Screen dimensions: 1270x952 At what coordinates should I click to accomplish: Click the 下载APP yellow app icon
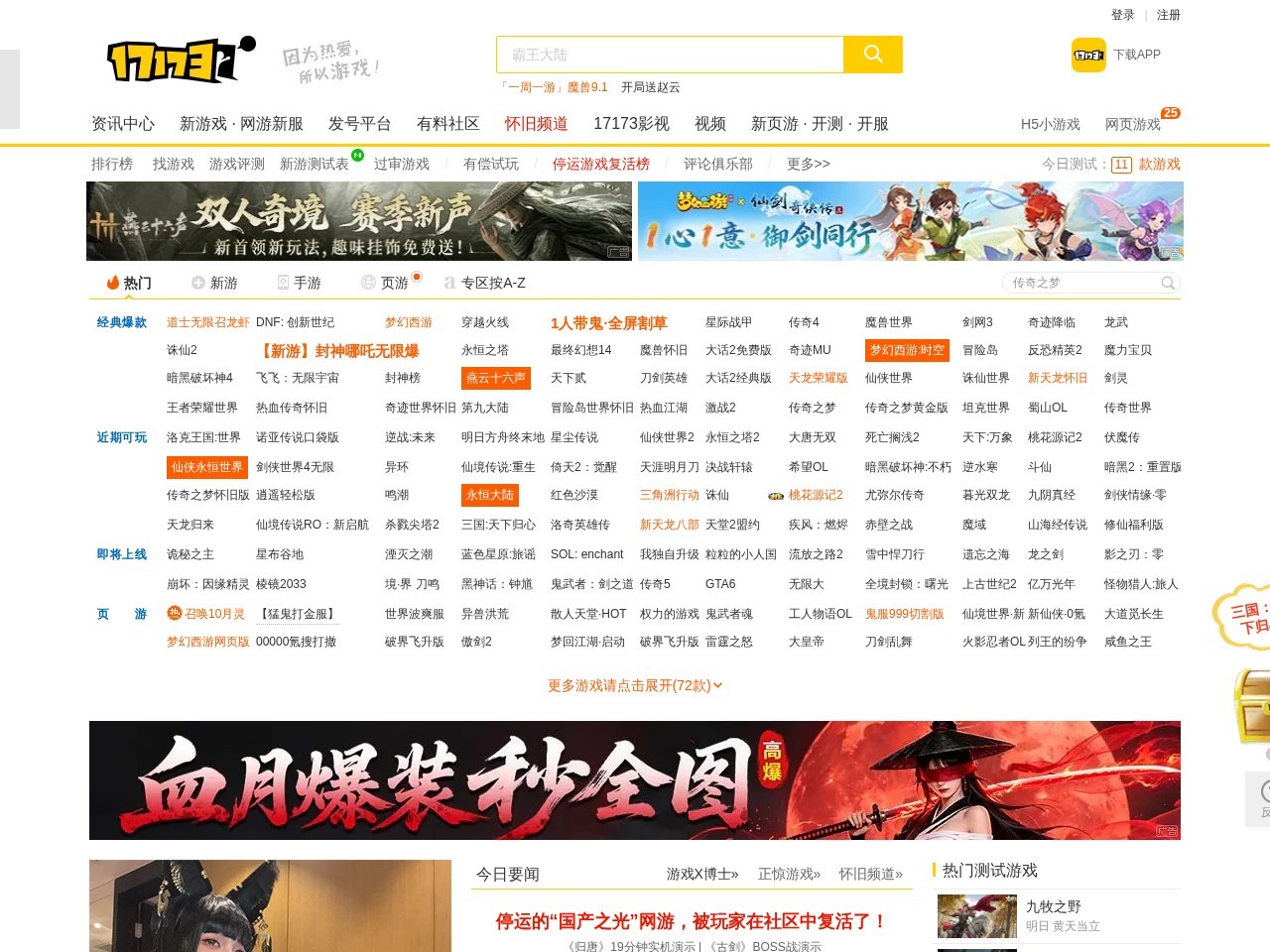pyautogui.click(x=1088, y=56)
